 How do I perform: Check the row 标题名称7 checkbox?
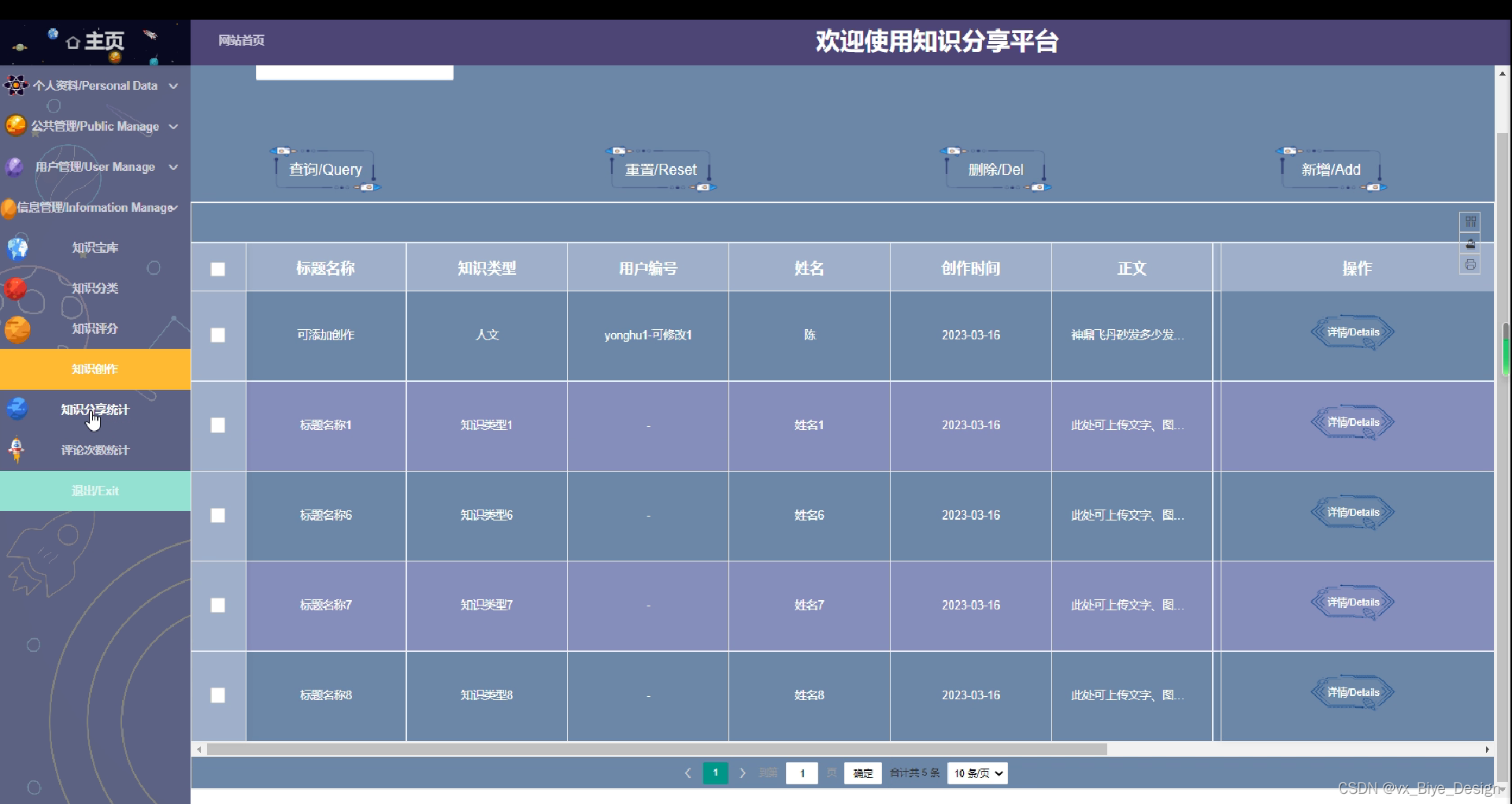(218, 606)
